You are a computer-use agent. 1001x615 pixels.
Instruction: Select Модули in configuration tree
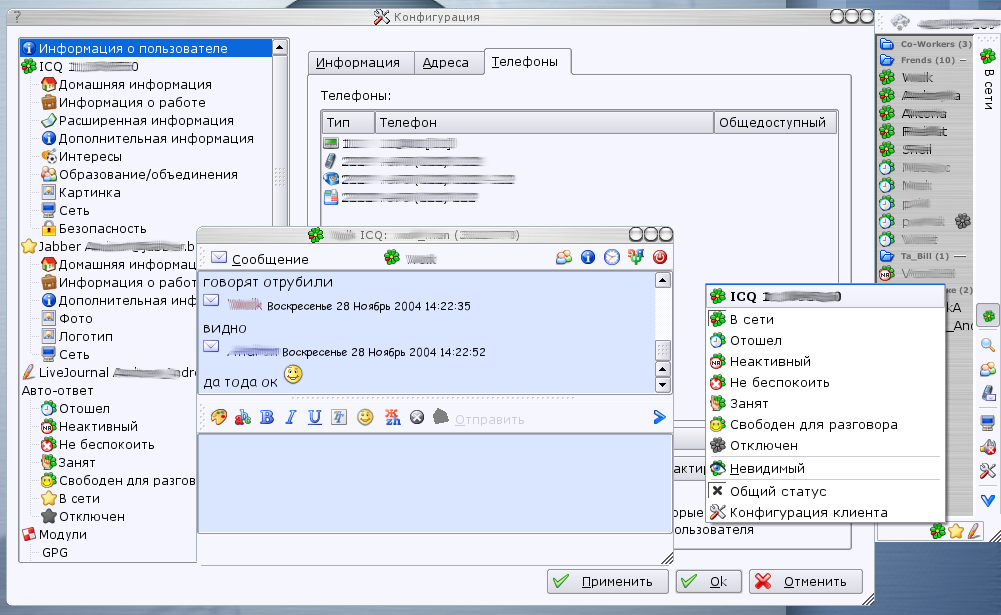(63, 535)
